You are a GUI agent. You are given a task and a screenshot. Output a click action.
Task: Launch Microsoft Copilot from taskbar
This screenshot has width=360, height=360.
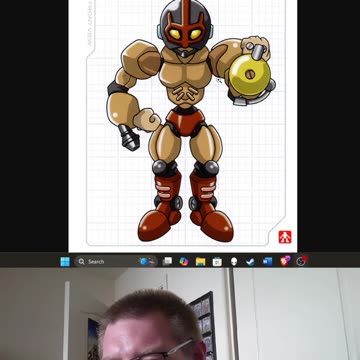tap(184, 262)
